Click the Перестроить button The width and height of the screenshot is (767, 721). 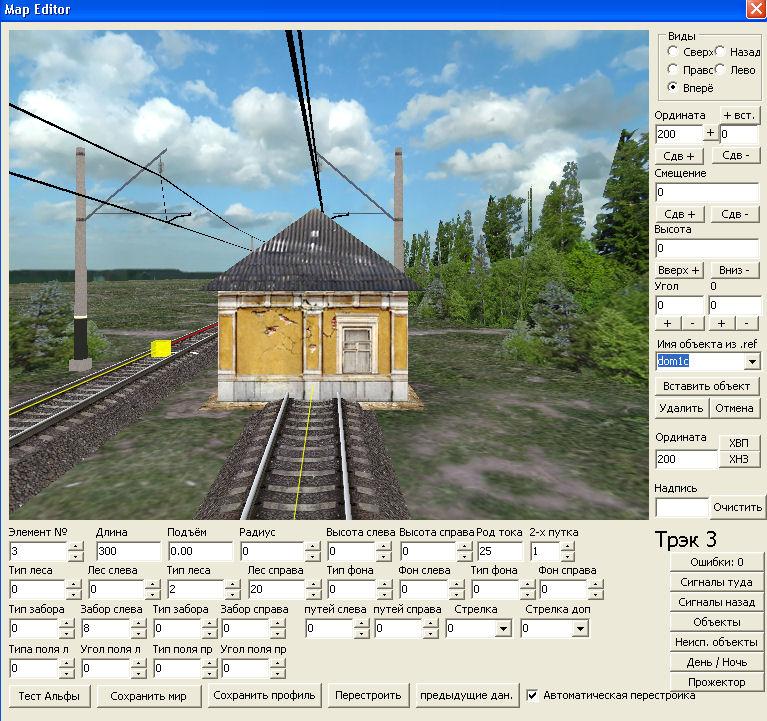[369, 695]
